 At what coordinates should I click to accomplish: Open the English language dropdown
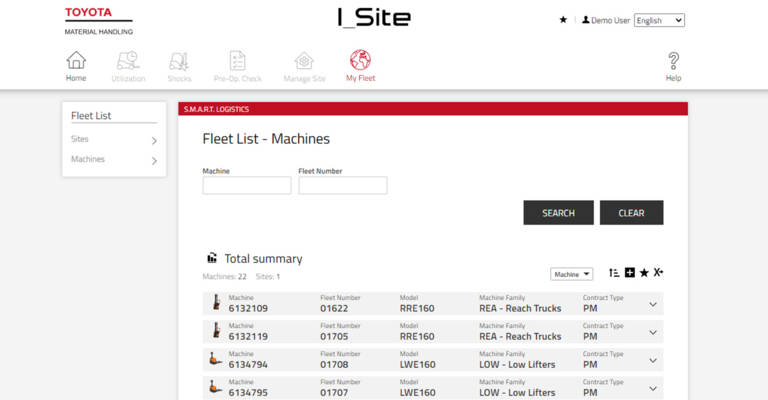point(659,20)
